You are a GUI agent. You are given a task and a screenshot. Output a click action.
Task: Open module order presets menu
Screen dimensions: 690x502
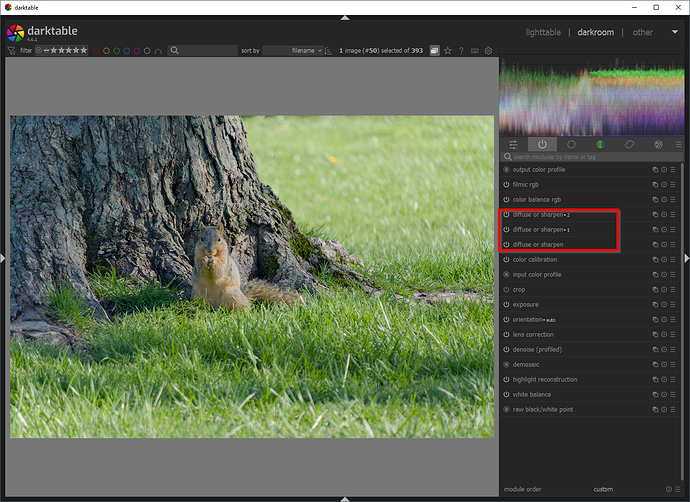pyautogui.click(x=678, y=489)
